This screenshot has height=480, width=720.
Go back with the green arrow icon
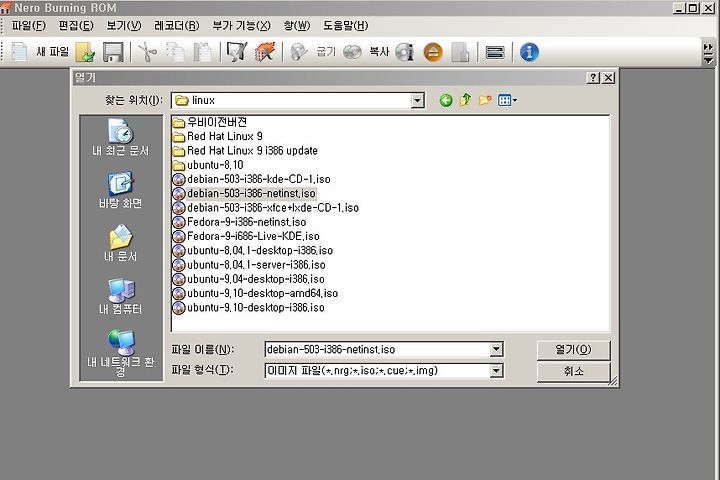pyautogui.click(x=445, y=100)
